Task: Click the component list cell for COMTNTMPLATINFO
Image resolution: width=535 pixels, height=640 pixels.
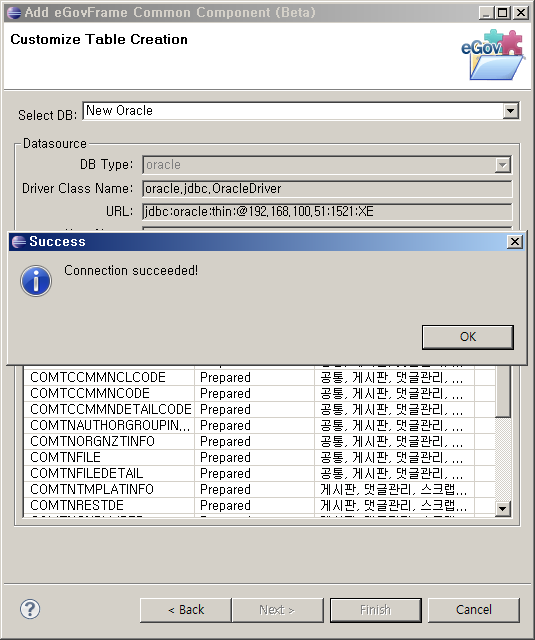Action: pos(394,489)
